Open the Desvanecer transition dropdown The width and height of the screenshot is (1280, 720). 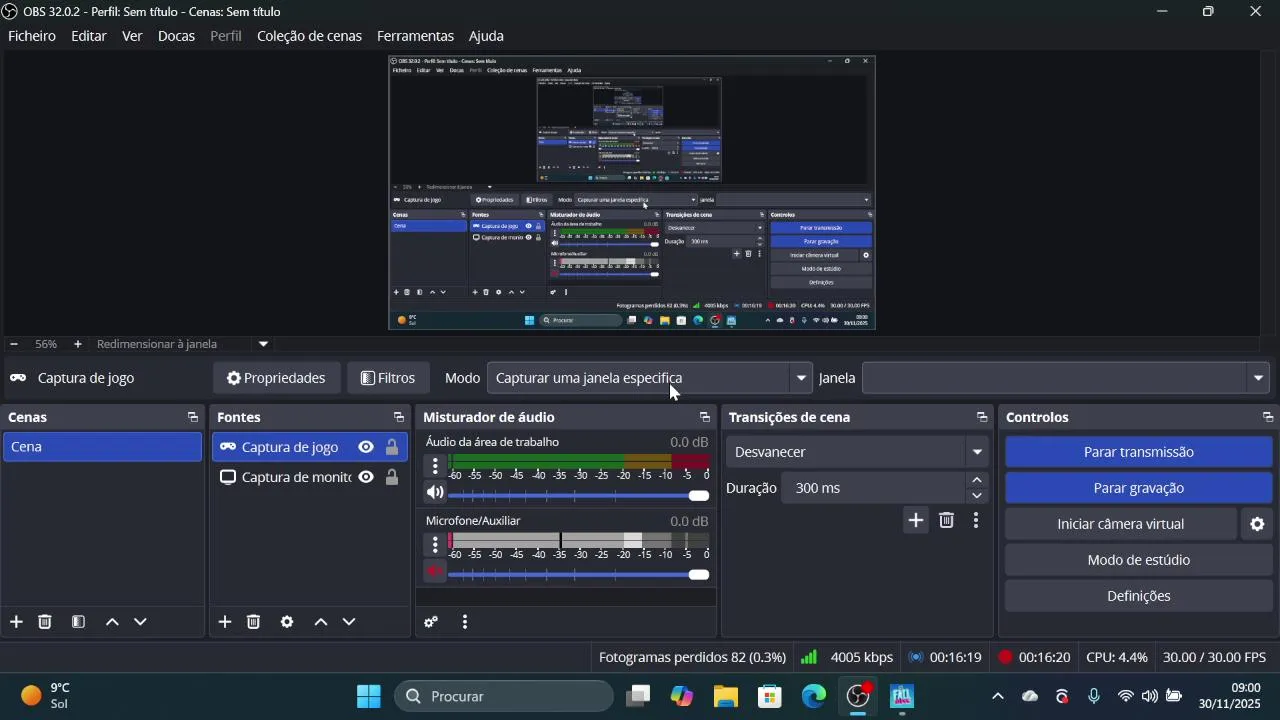(857, 452)
